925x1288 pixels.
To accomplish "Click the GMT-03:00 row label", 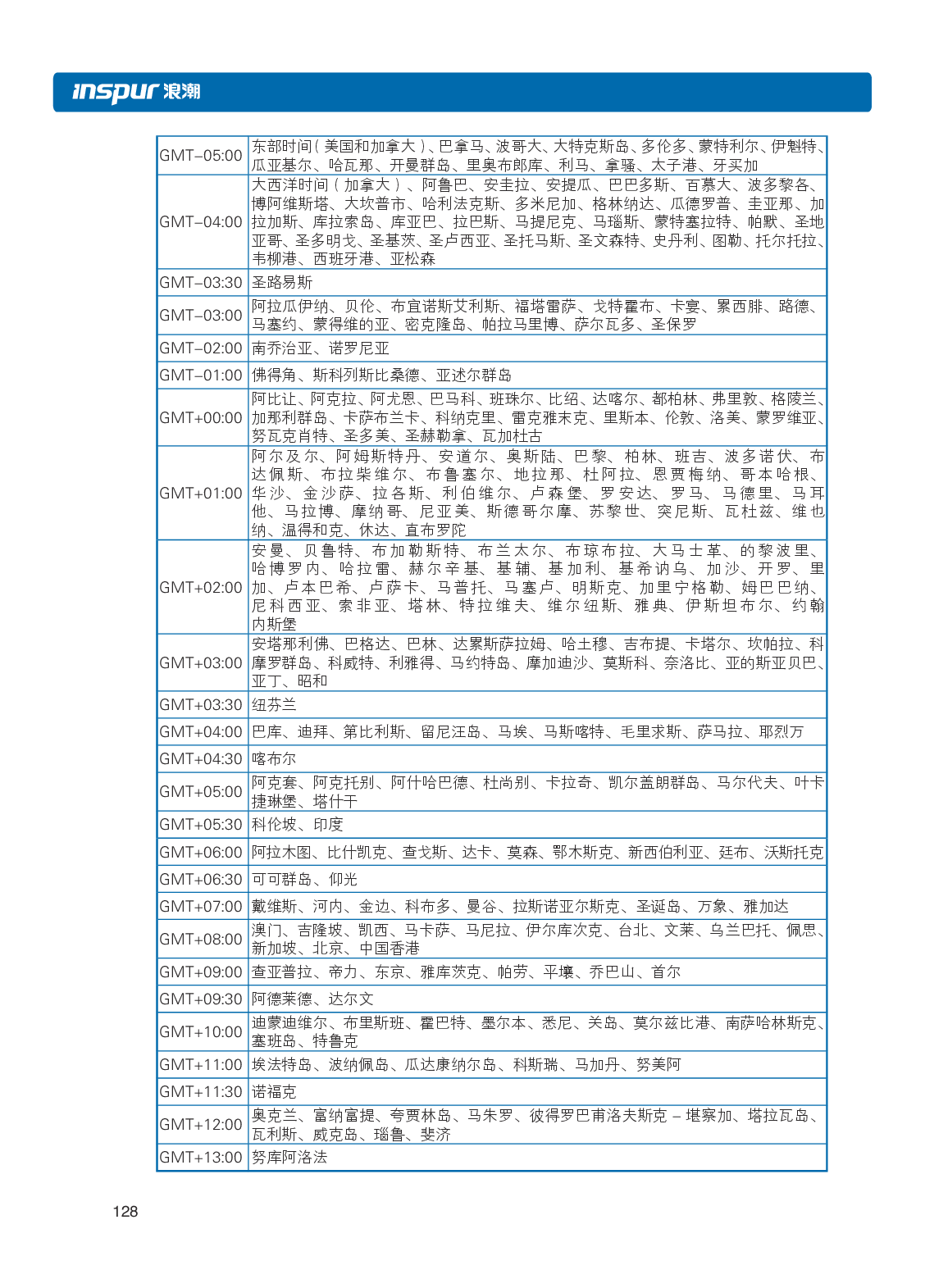I will tap(202, 316).
